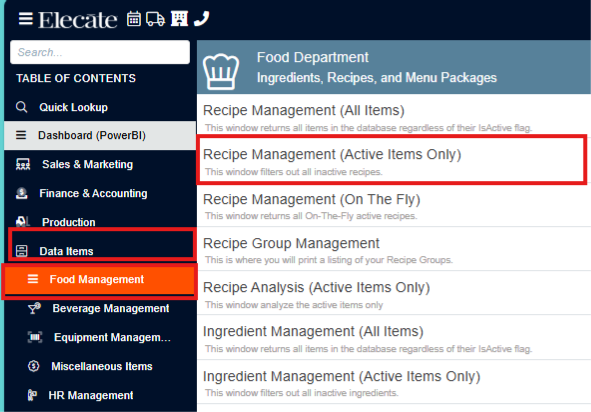591x412 pixels.
Task: Select Food Management menu item
Action: (100, 279)
